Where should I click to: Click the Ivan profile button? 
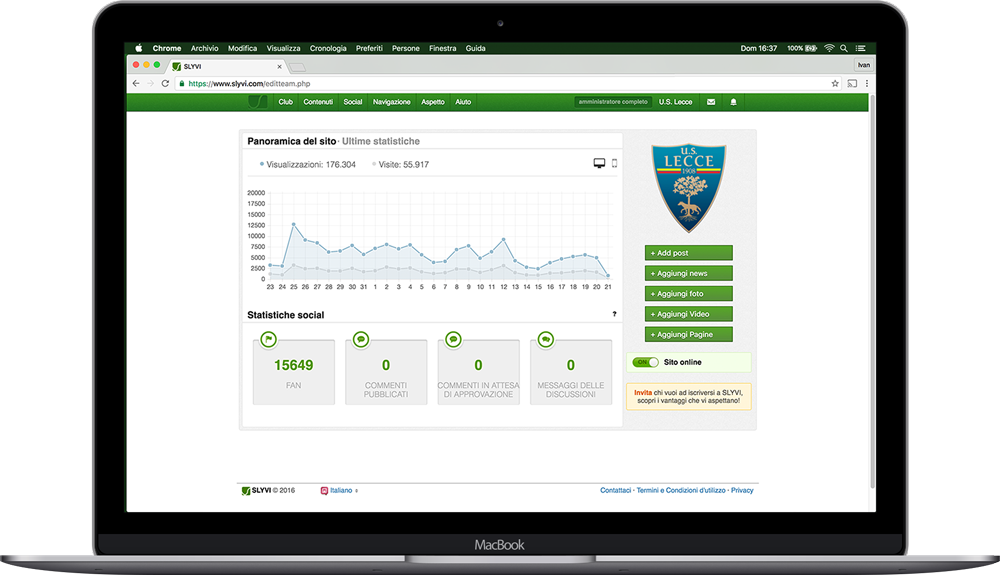tap(864, 65)
